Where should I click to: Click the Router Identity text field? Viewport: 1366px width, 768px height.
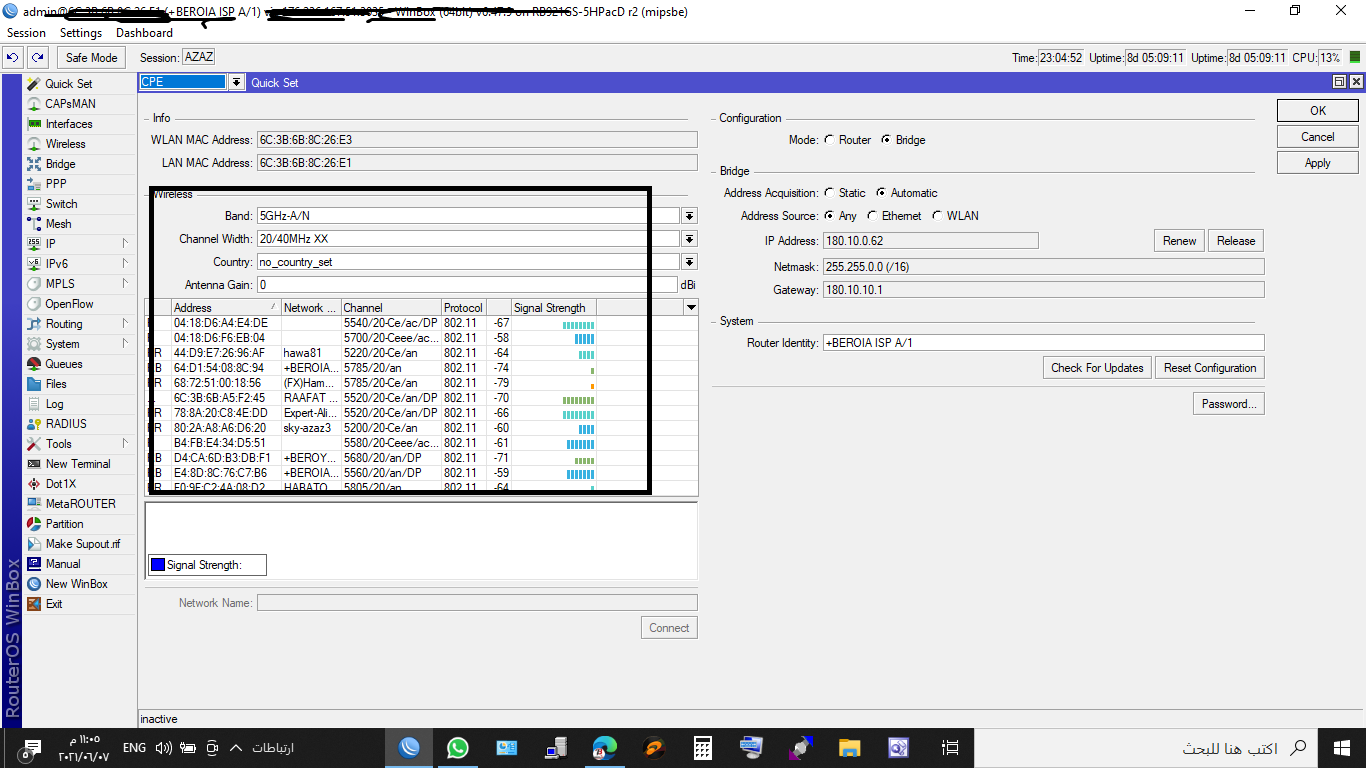tap(1043, 343)
